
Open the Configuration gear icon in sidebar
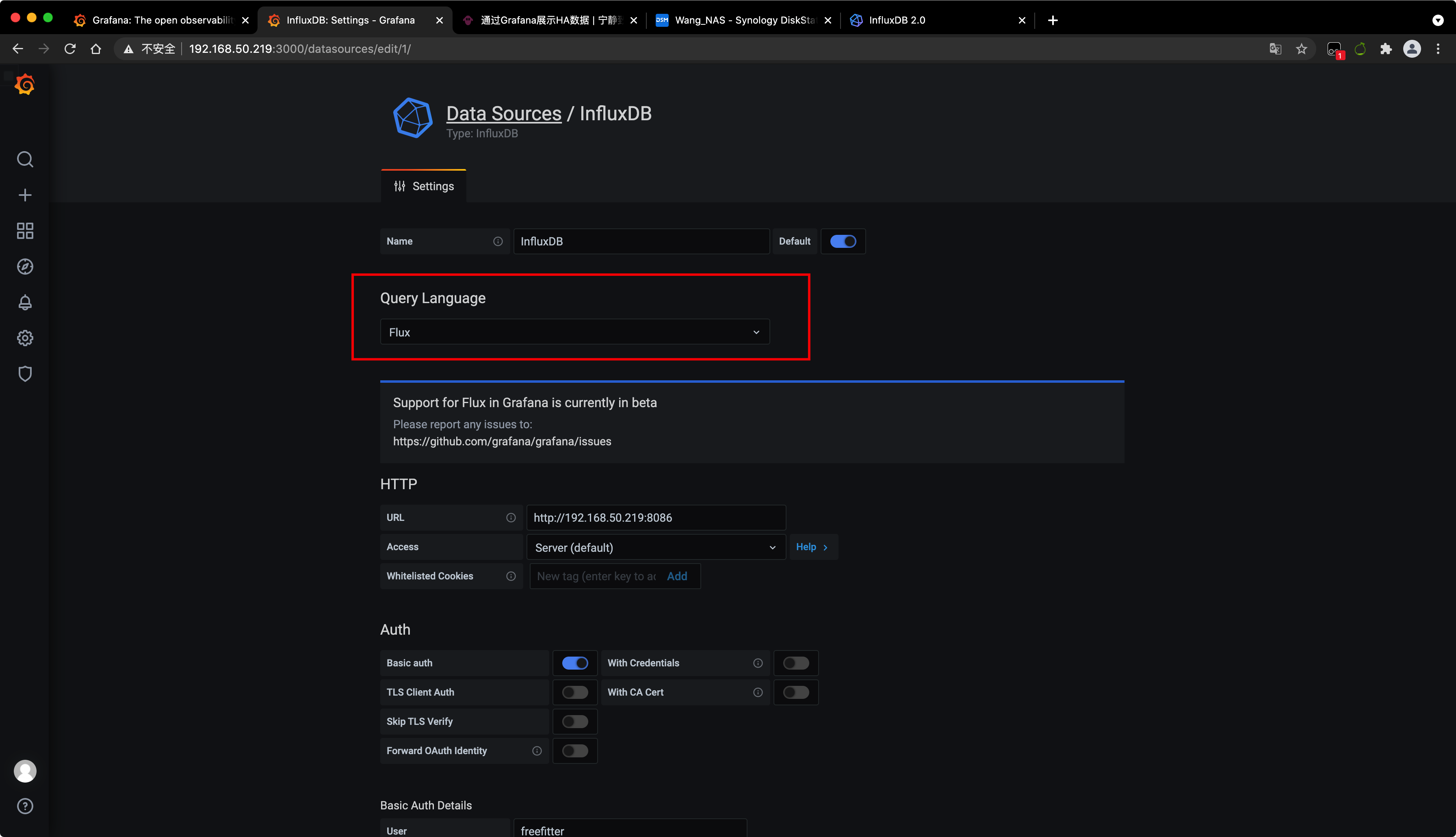point(25,338)
